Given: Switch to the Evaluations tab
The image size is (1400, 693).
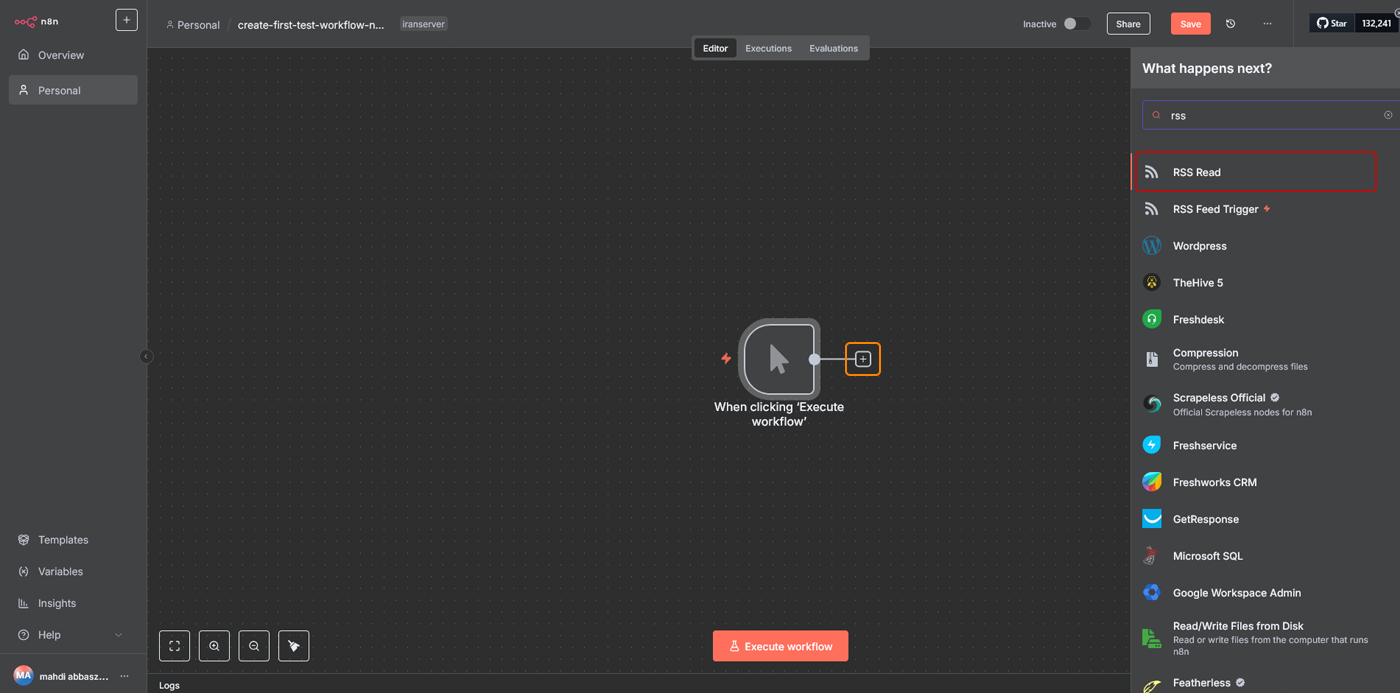Looking at the screenshot, I should (833, 48).
